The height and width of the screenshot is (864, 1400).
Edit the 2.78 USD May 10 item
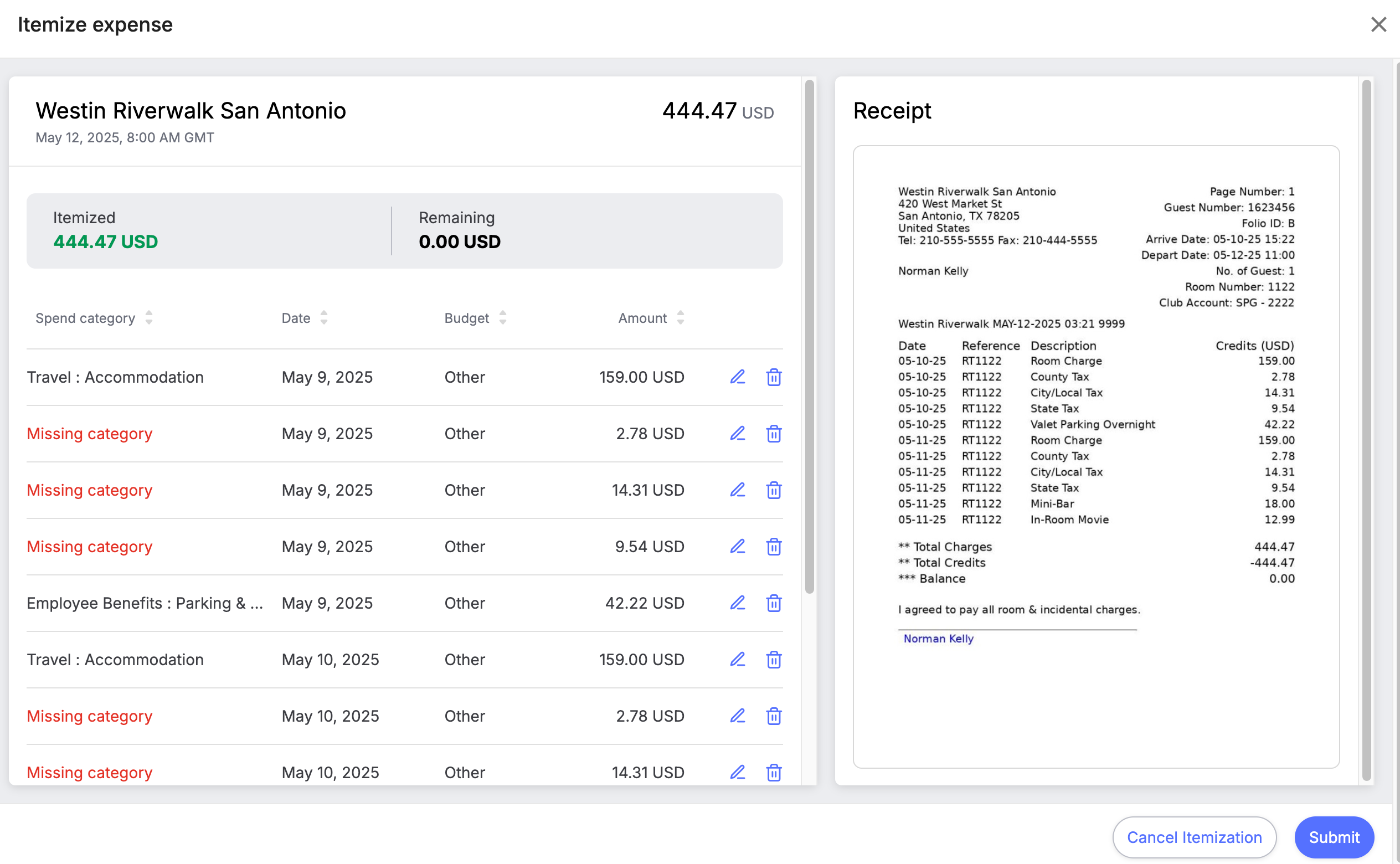pos(738,717)
